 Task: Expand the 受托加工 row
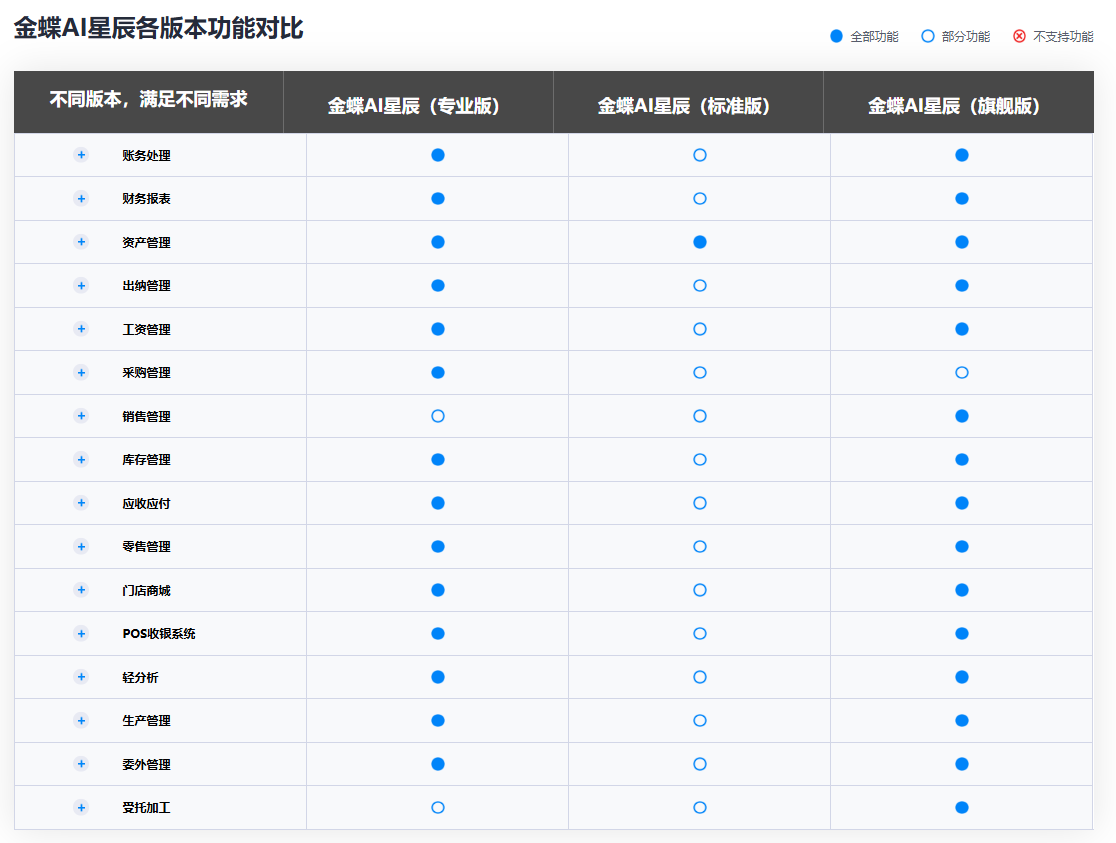pos(81,807)
